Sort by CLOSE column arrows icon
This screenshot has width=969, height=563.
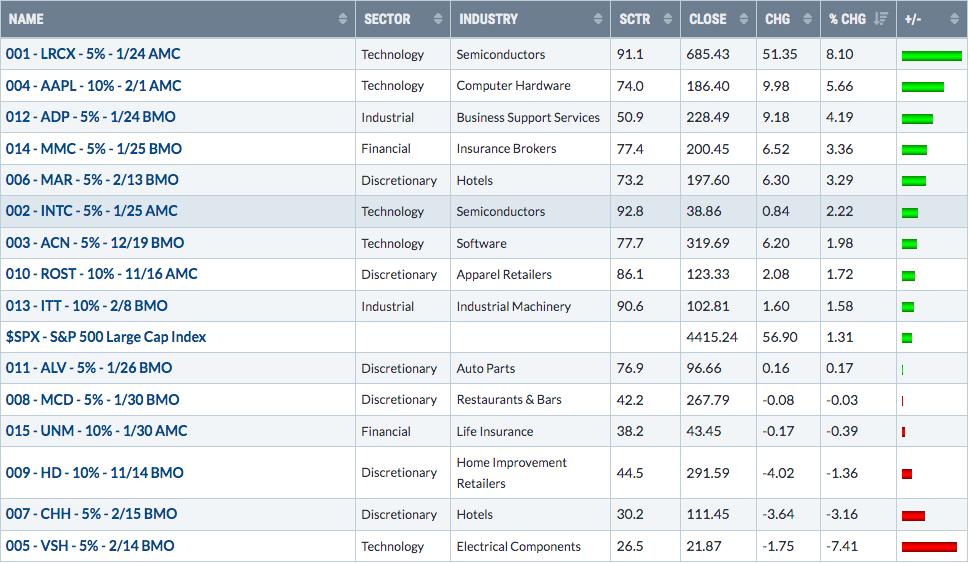[x=744, y=19]
